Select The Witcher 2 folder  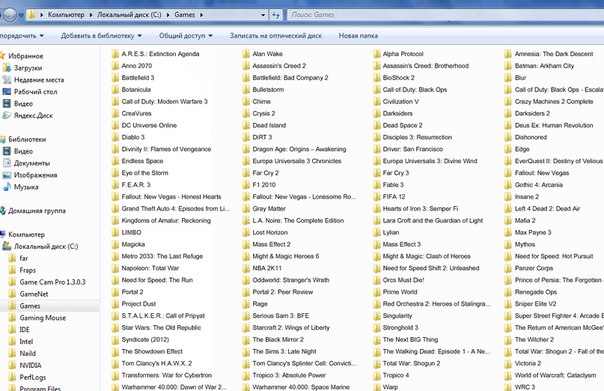[x=534, y=339]
